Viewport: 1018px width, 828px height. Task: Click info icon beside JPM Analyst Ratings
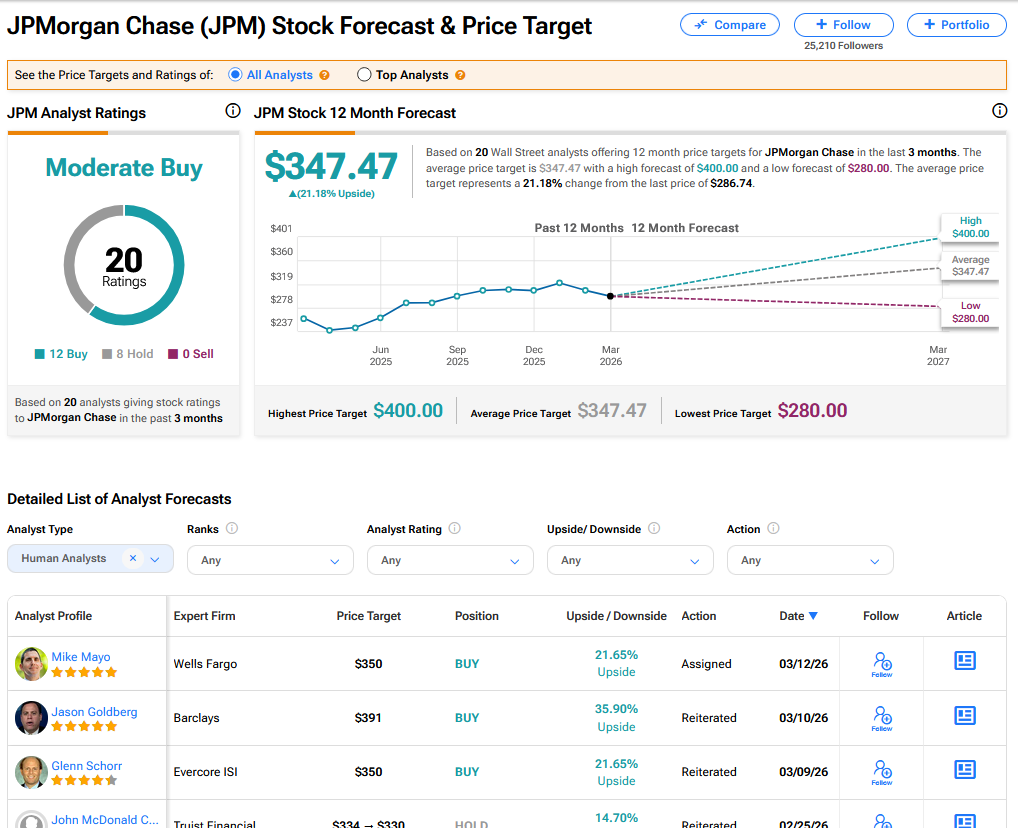coord(233,111)
